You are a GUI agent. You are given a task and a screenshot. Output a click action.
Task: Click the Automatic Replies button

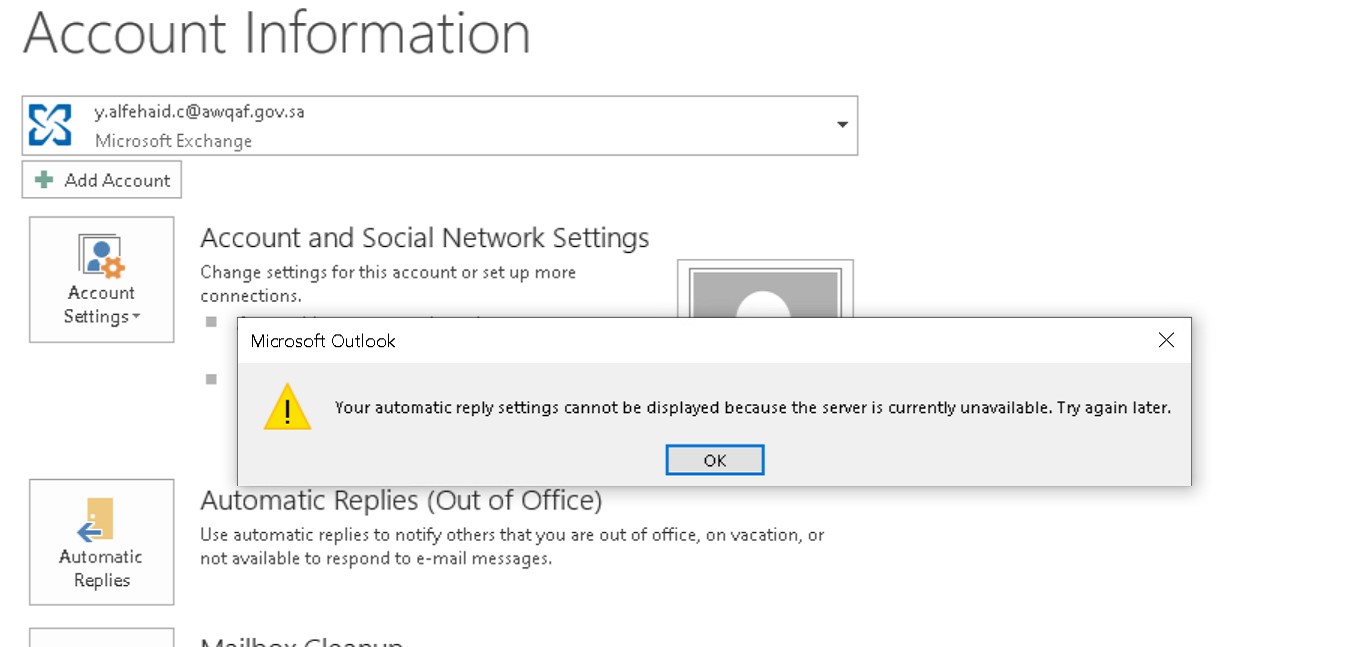pos(102,542)
